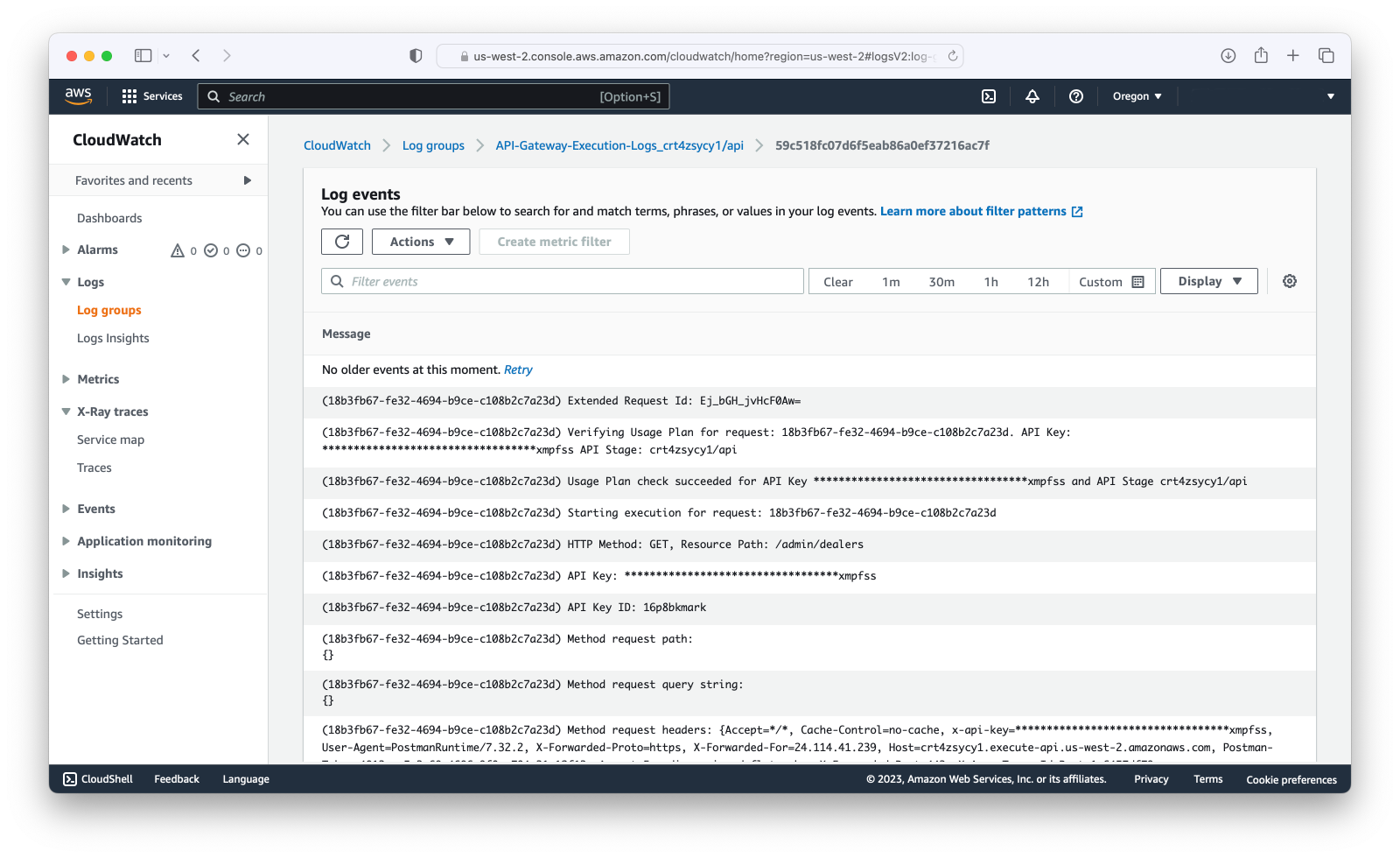Screen dimensions: 1400x858
Task: Click the browser address bar
Action: [699, 56]
